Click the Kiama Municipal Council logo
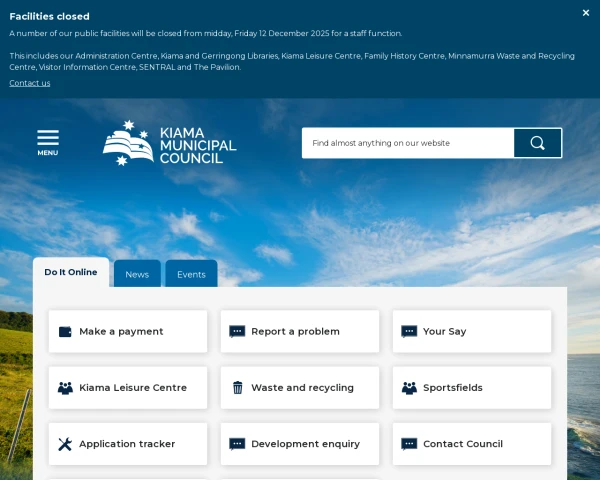Image resolution: width=600 pixels, height=480 pixels. 170,144
